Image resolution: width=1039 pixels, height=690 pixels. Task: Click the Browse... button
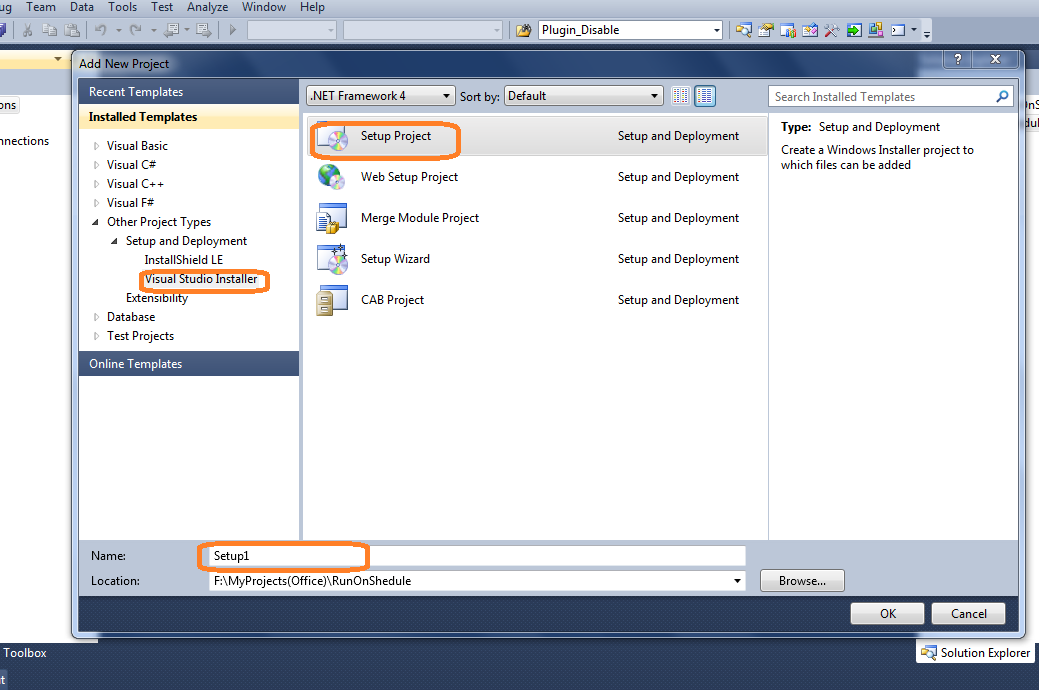pos(802,581)
